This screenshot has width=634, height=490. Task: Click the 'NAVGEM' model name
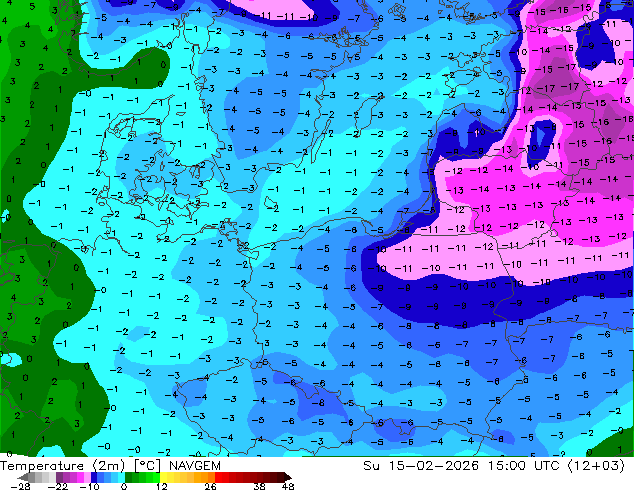(194, 466)
